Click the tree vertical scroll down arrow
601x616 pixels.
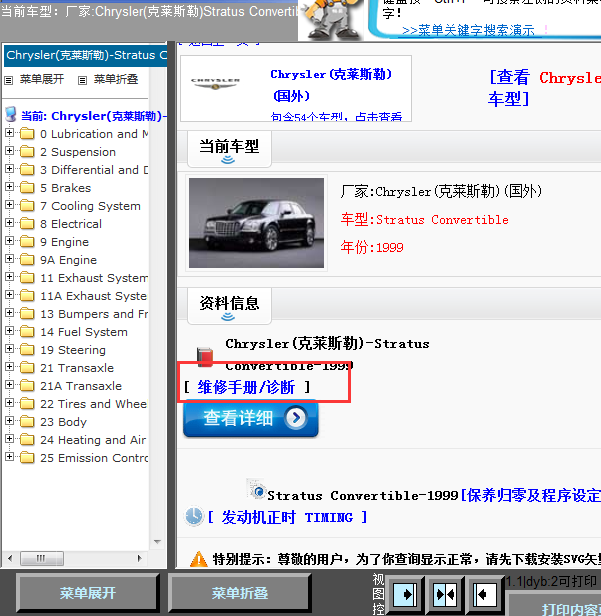coord(157,542)
